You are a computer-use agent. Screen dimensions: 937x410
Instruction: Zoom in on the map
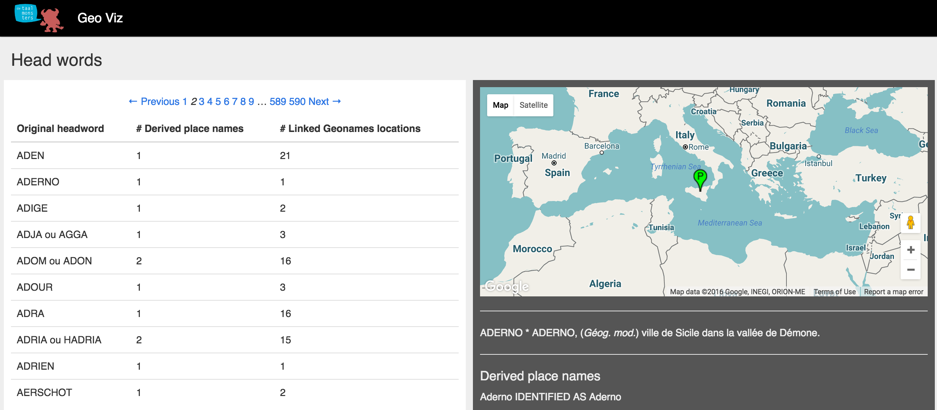coord(910,250)
